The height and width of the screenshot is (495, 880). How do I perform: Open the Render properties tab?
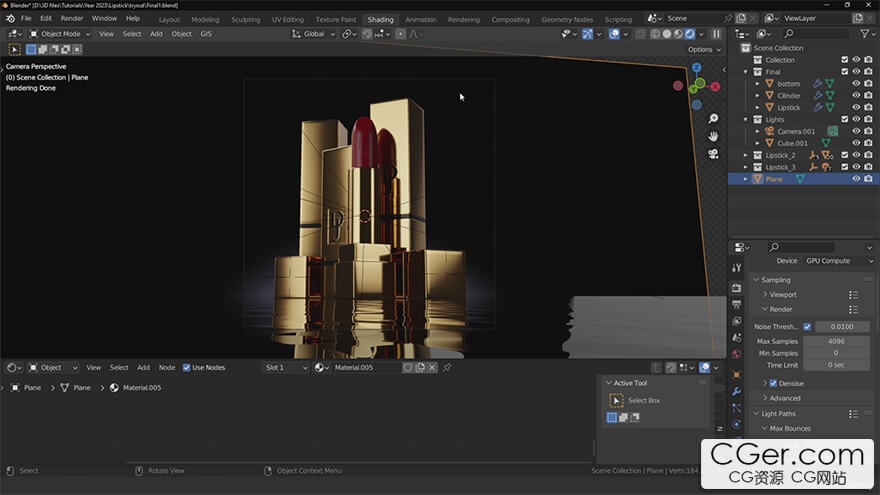(x=737, y=288)
